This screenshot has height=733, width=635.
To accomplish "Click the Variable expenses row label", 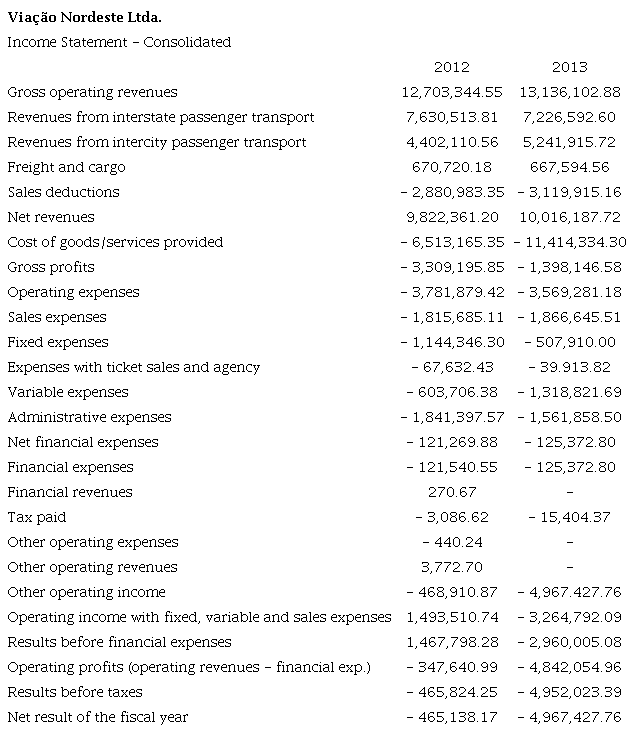I will (68, 392).
